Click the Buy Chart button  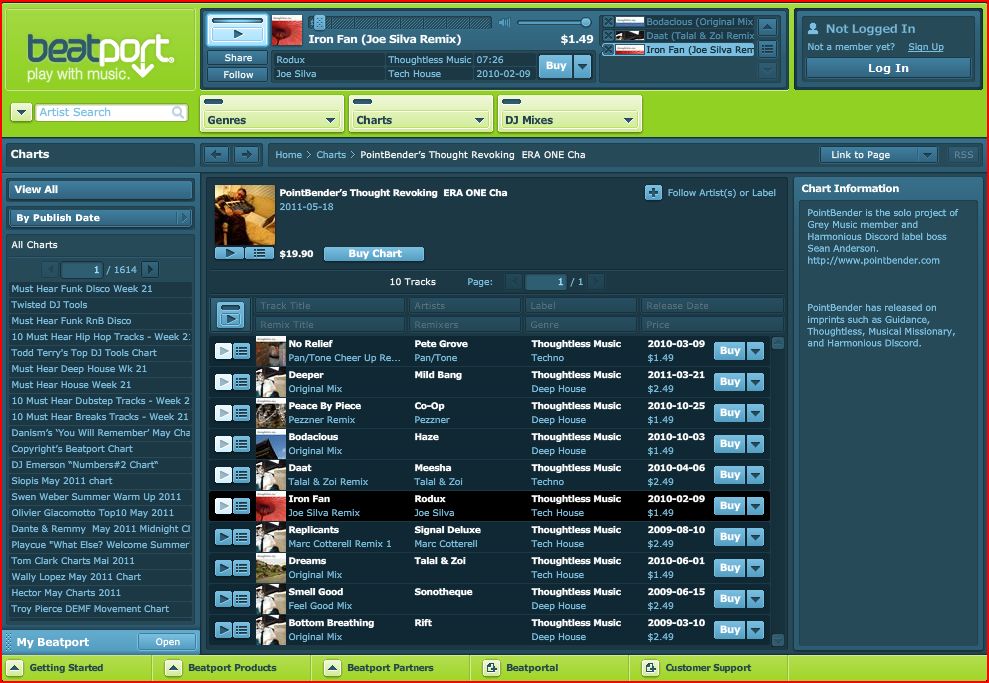[x=374, y=254]
